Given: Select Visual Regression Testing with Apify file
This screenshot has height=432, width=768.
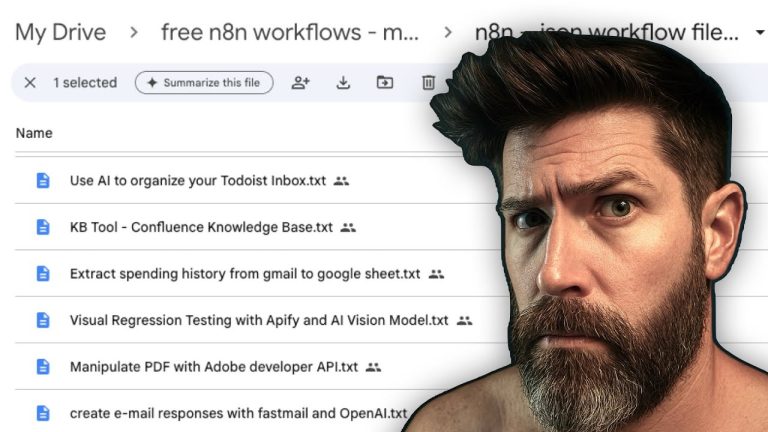Looking at the screenshot, I should click(259, 320).
